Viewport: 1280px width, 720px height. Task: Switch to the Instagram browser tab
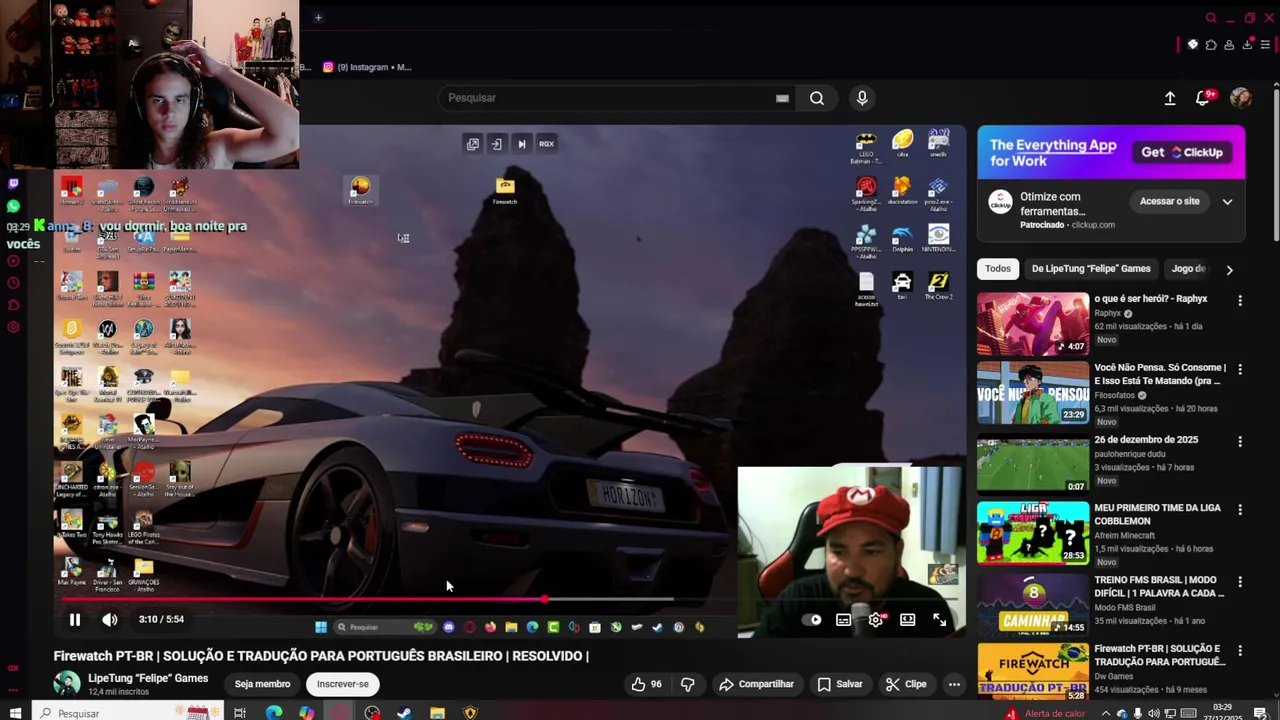coord(367,67)
